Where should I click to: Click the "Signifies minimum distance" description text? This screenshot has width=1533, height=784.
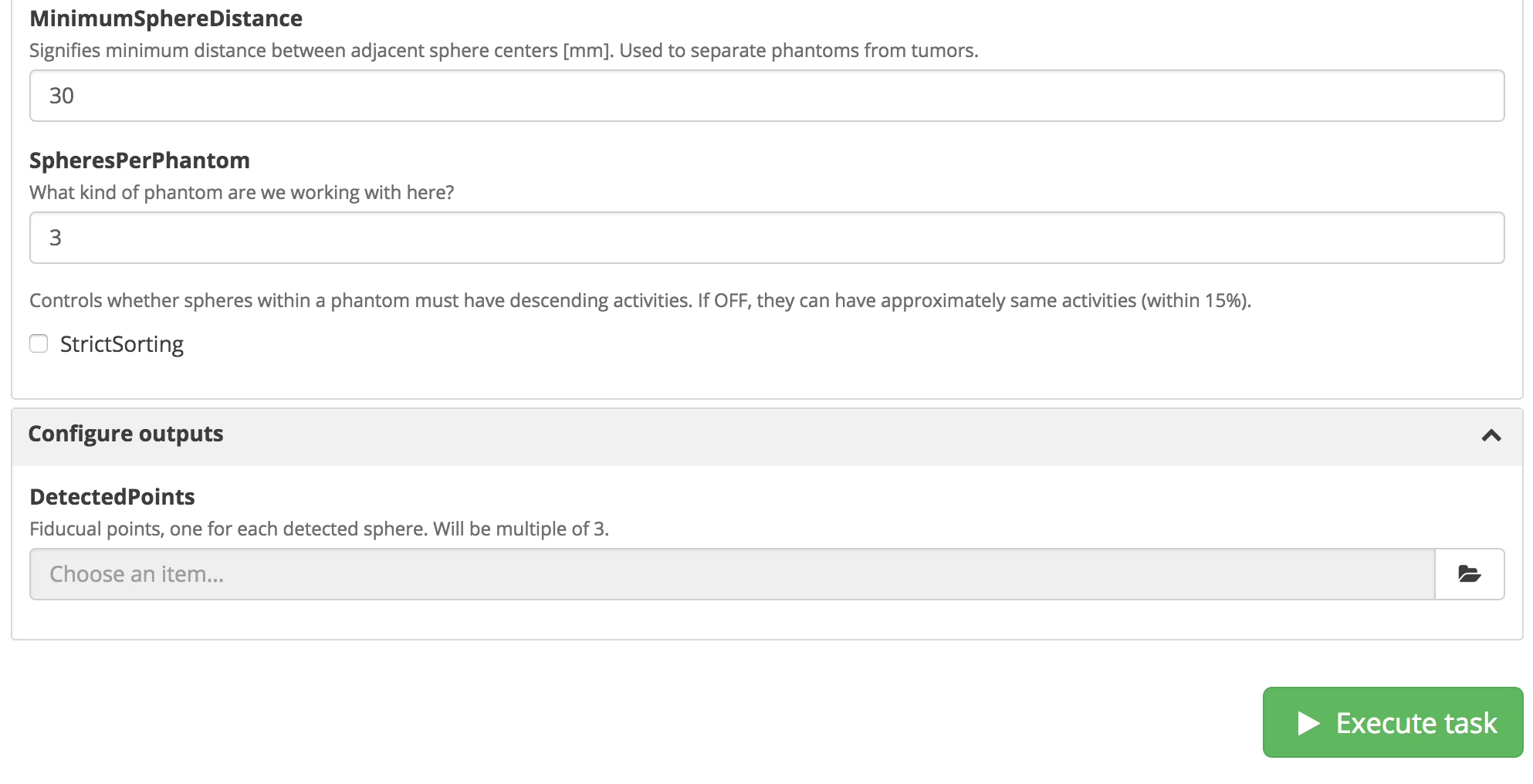503,51
